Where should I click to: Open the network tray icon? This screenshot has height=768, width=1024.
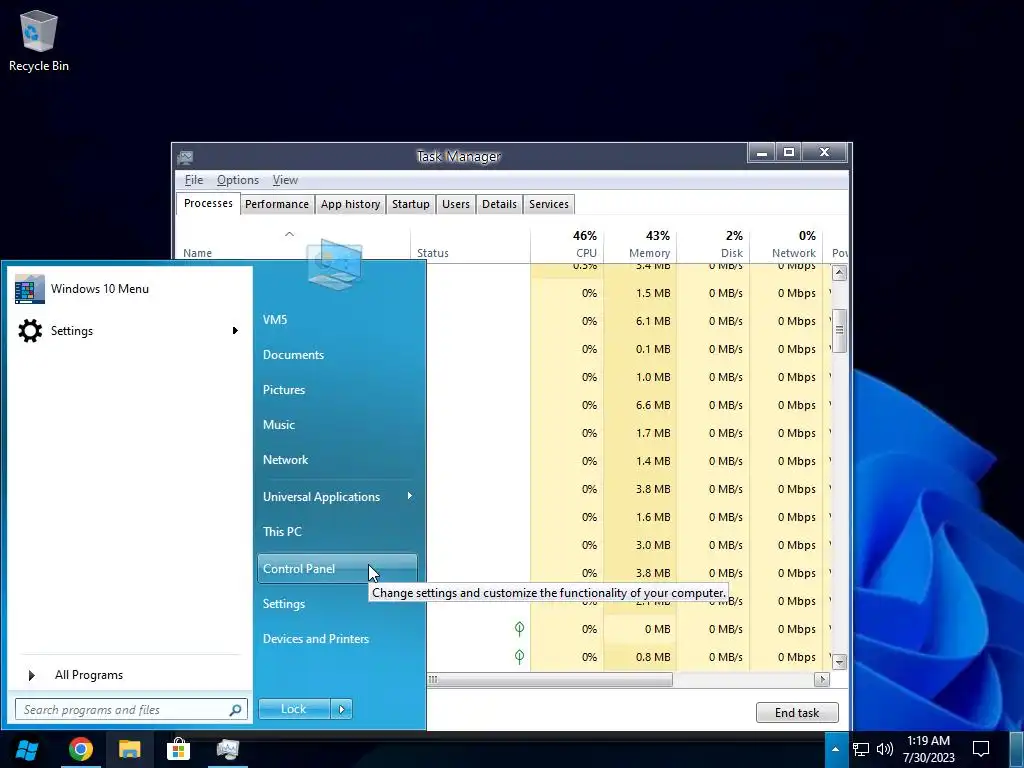pos(861,749)
